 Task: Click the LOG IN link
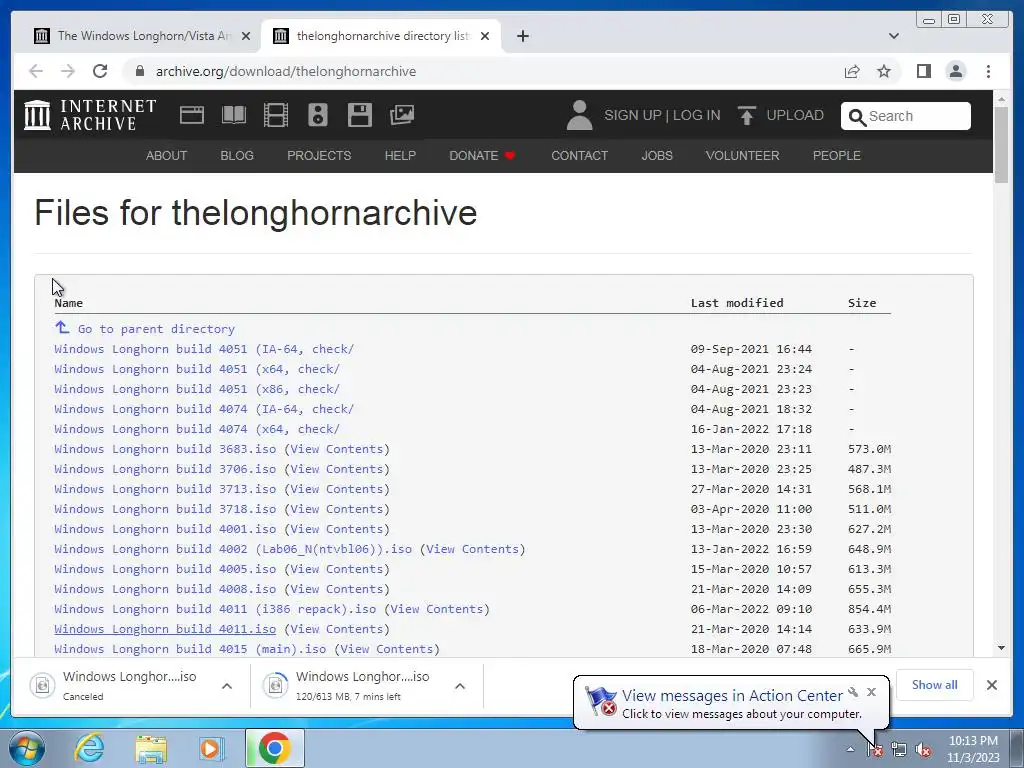pos(697,115)
